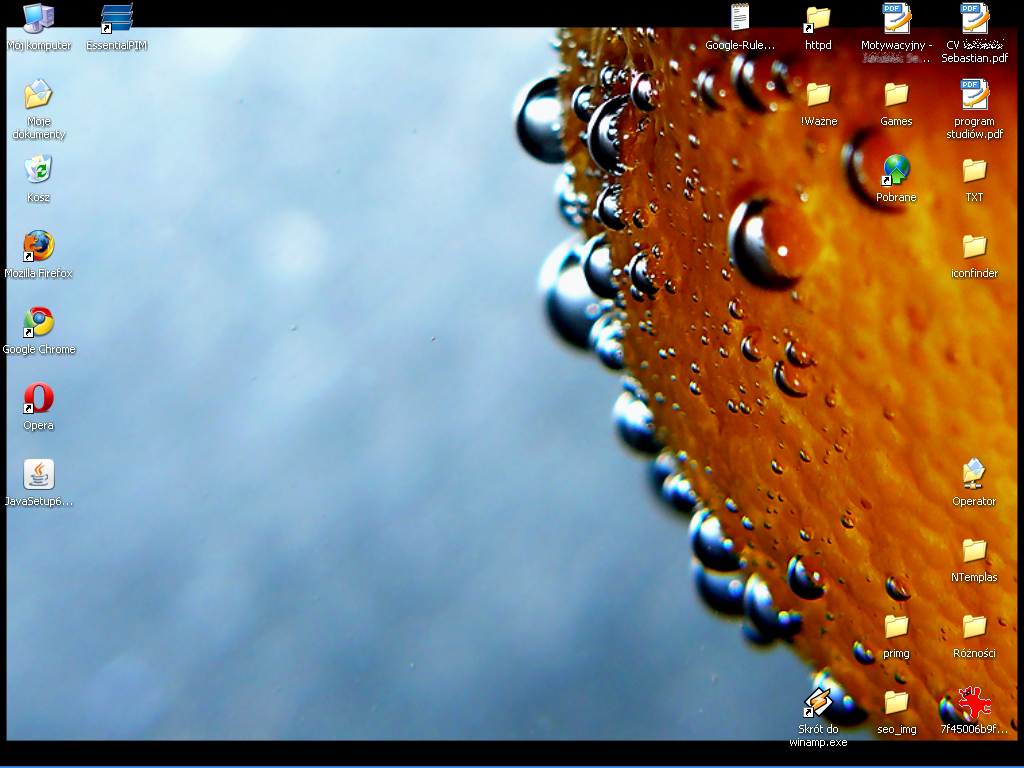Click the Opera browser shortcut
Viewport: 1024px width, 768px height.
(x=38, y=398)
